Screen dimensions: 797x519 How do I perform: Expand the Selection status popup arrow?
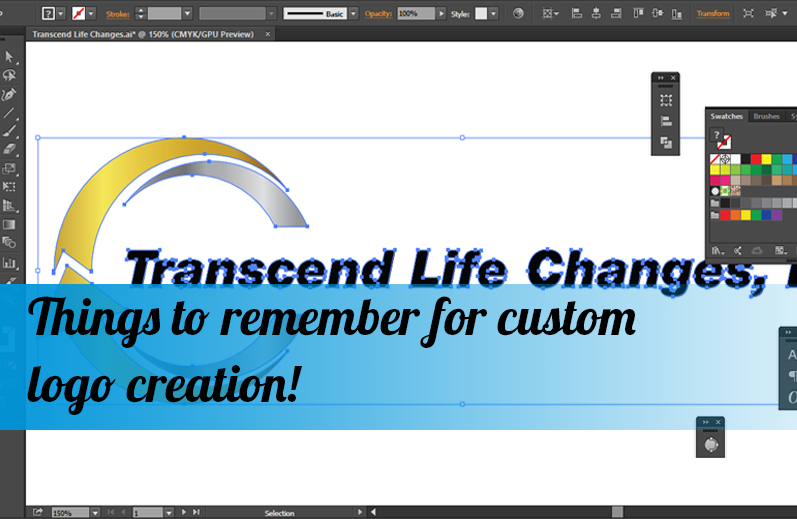pyautogui.click(x=359, y=512)
